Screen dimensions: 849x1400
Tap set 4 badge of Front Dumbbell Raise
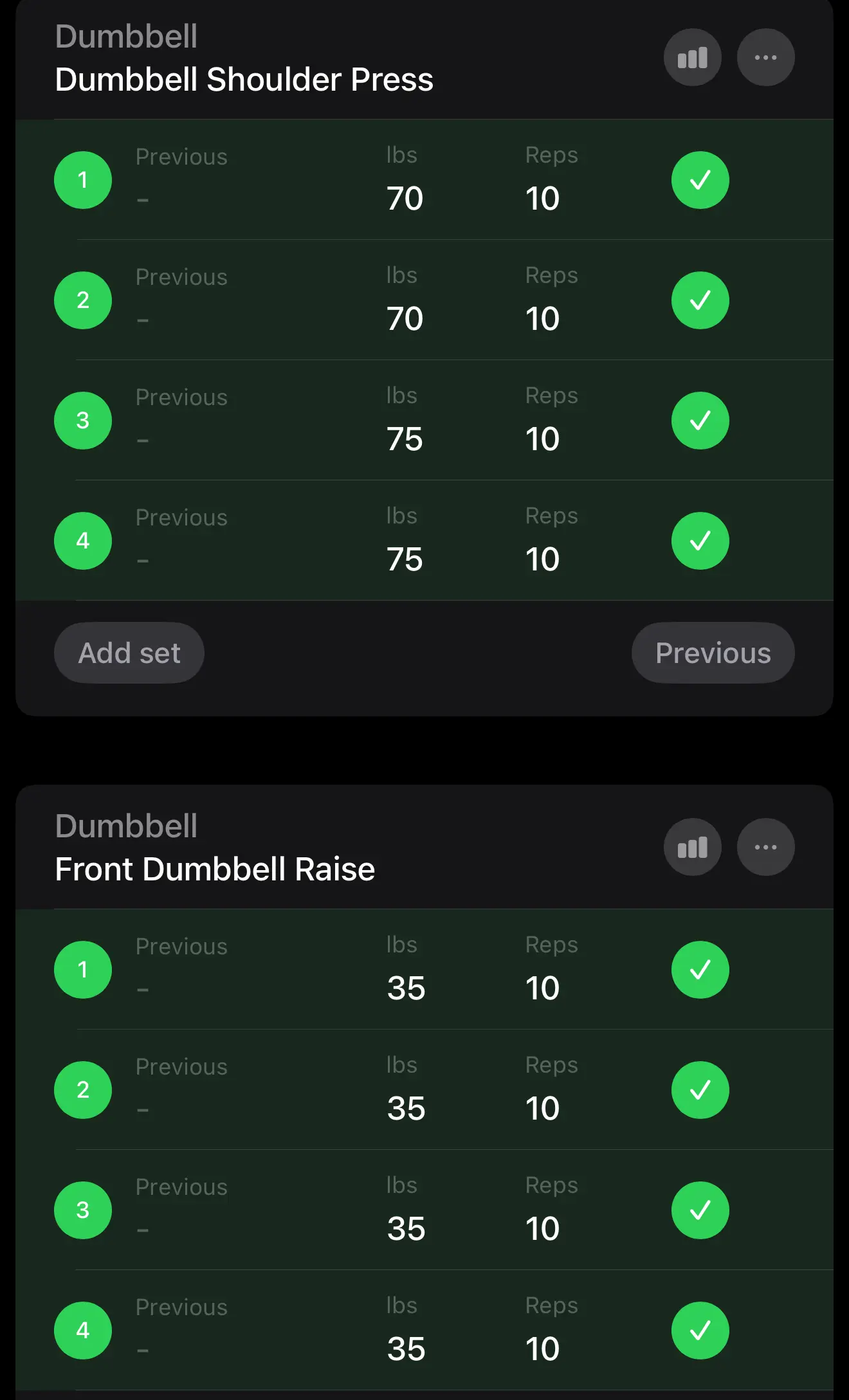(x=83, y=1331)
